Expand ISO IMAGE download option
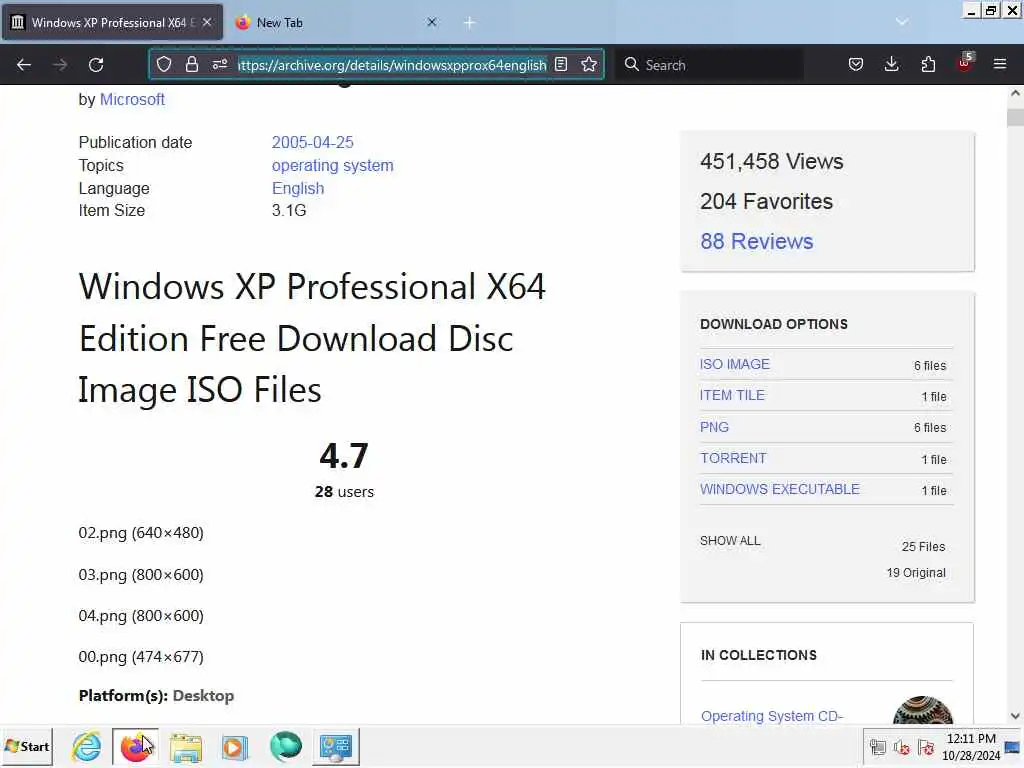Viewport: 1024px width, 768px height. click(x=735, y=364)
